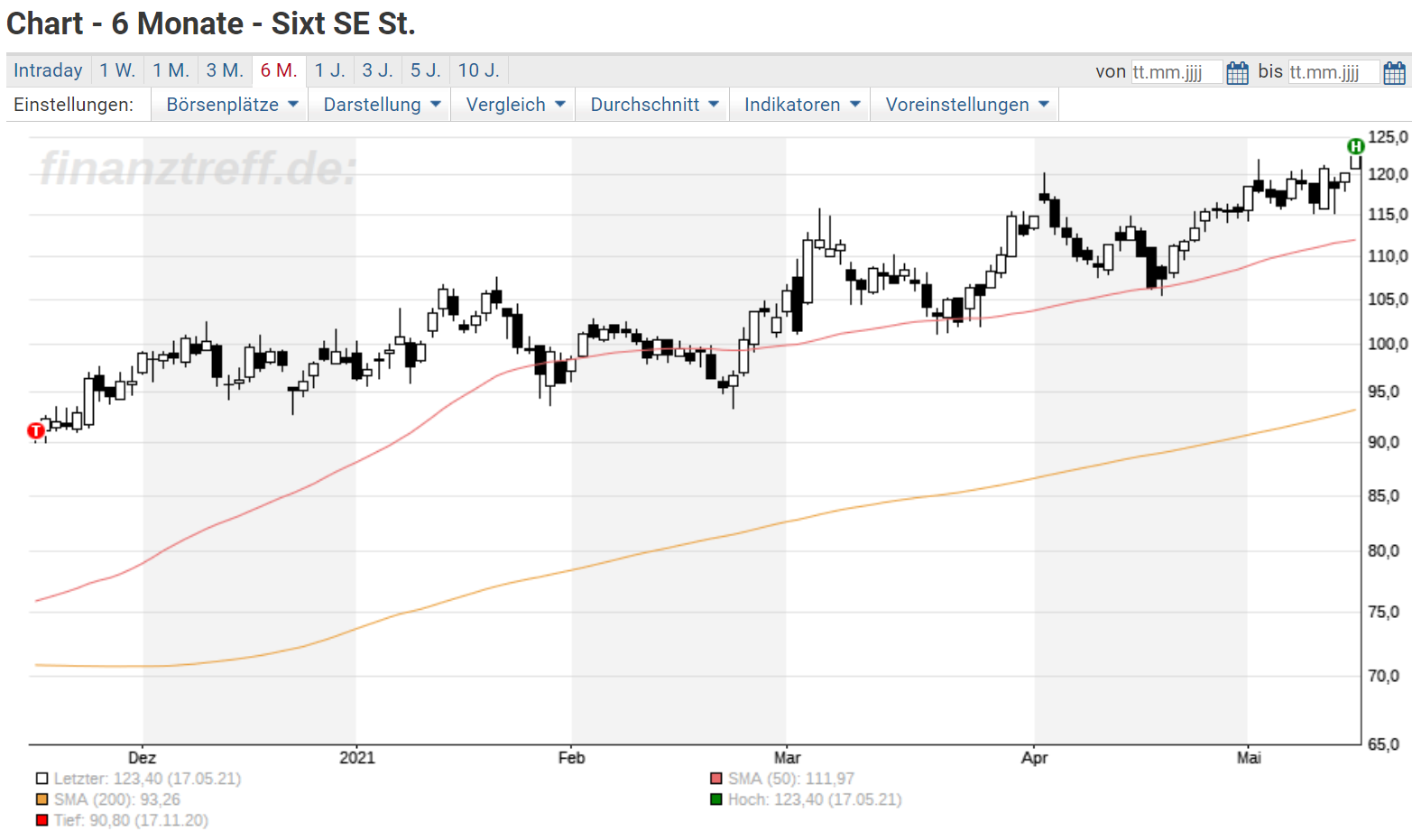Screen dimensions: 1412x840
Task: Click the 'Dez' x-axis label
Action: pos(142,758)
